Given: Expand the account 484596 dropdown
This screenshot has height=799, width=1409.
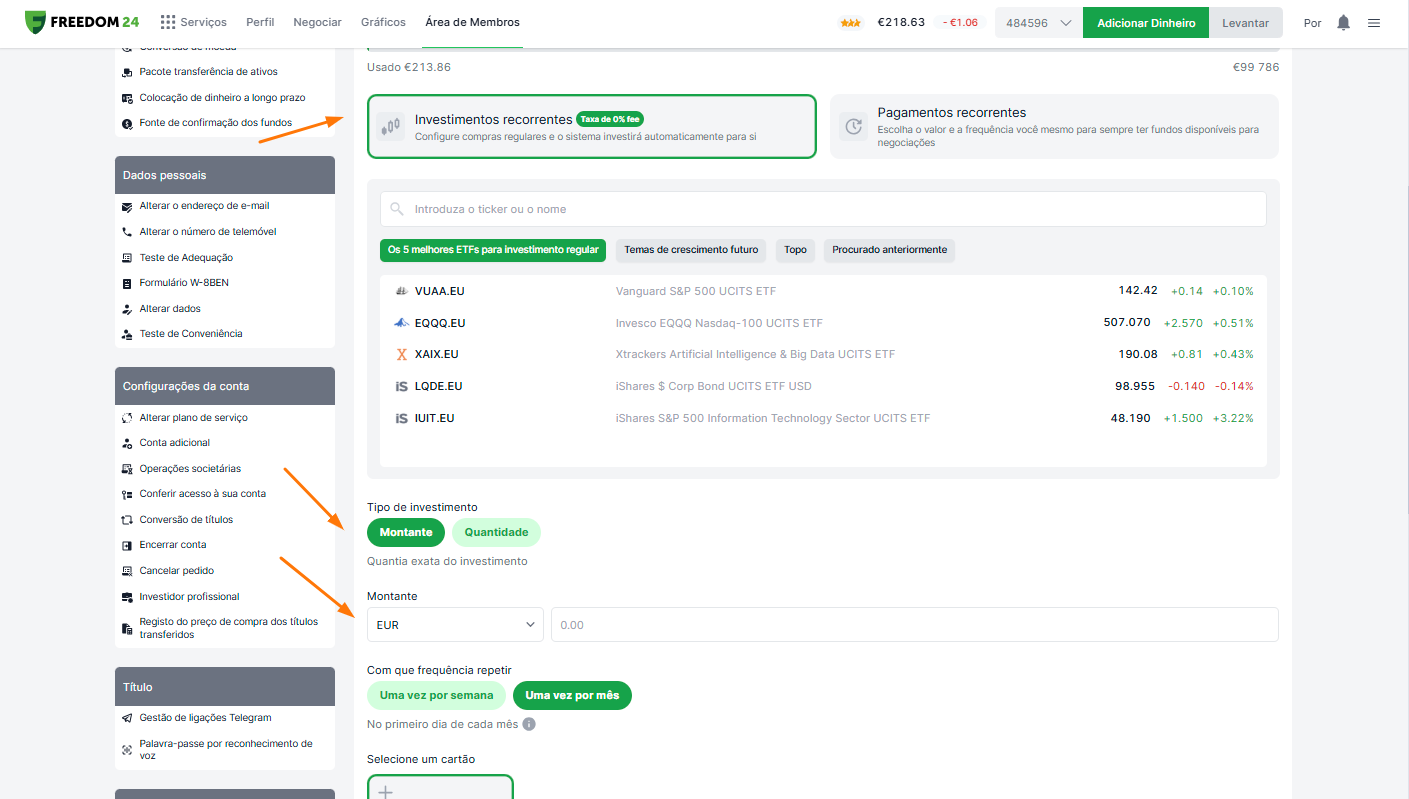Looking at the screenshot, I should point(1039,23).
